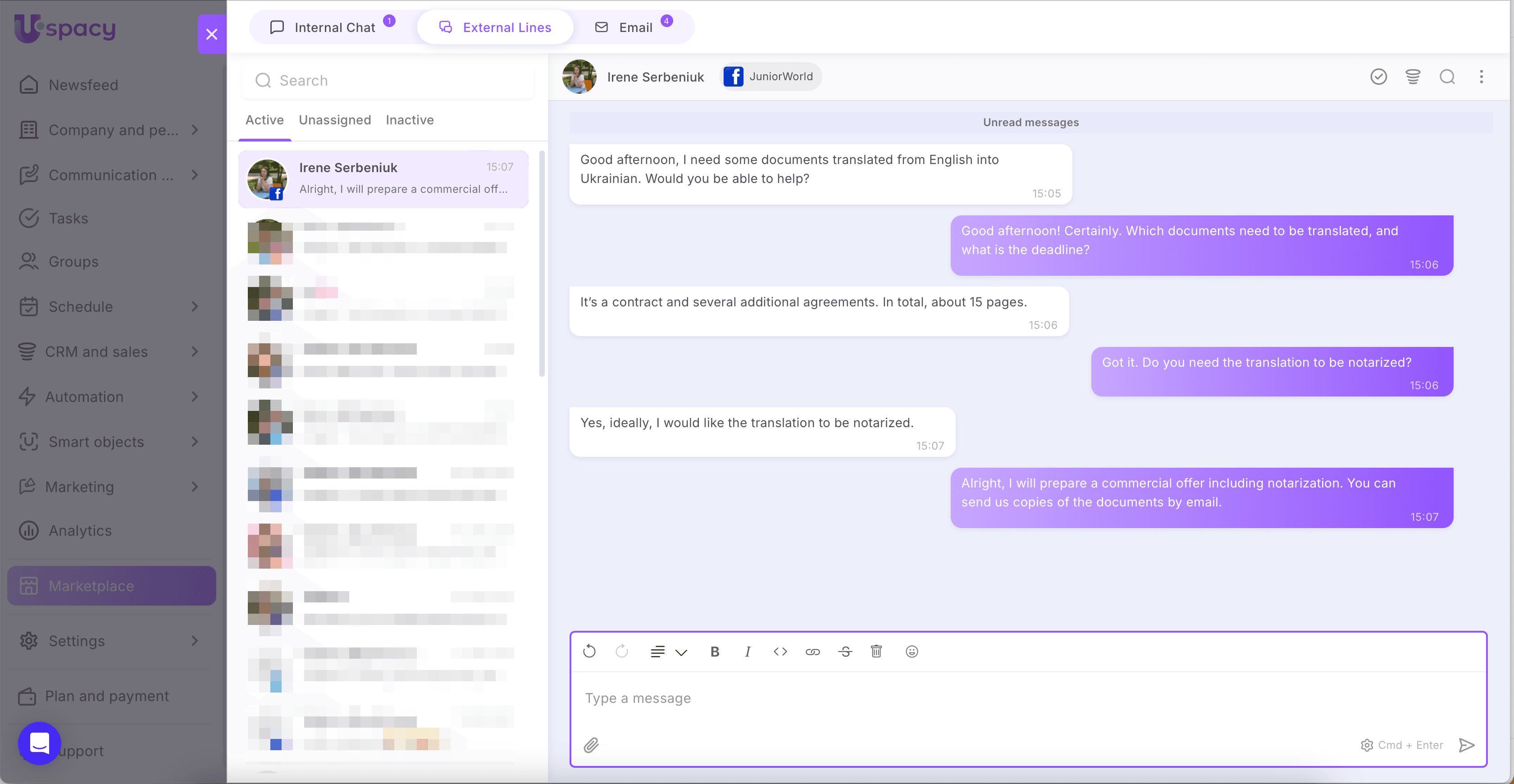Send the message with the paper plane icon
This screenshot has height=784, width=1514.
tap(1466, 745)
